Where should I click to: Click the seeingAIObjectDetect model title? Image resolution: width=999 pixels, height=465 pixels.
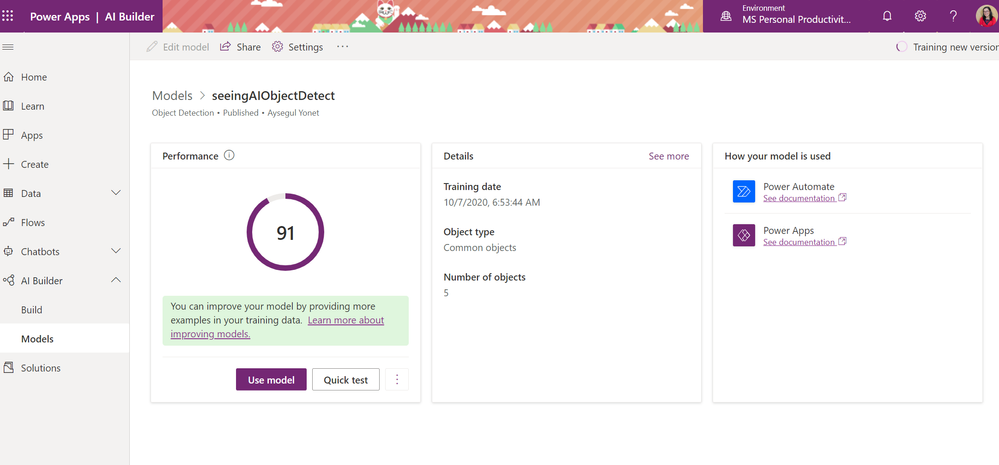click(273, 96)
